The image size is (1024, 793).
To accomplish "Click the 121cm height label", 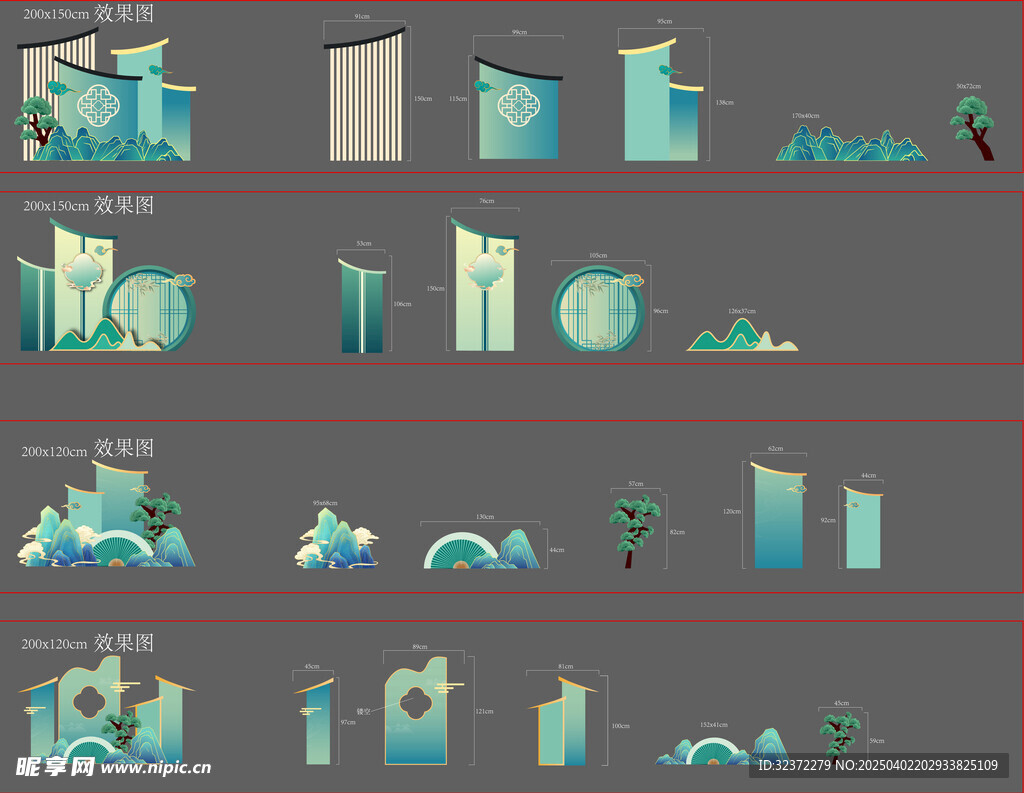I will point(485,711).
